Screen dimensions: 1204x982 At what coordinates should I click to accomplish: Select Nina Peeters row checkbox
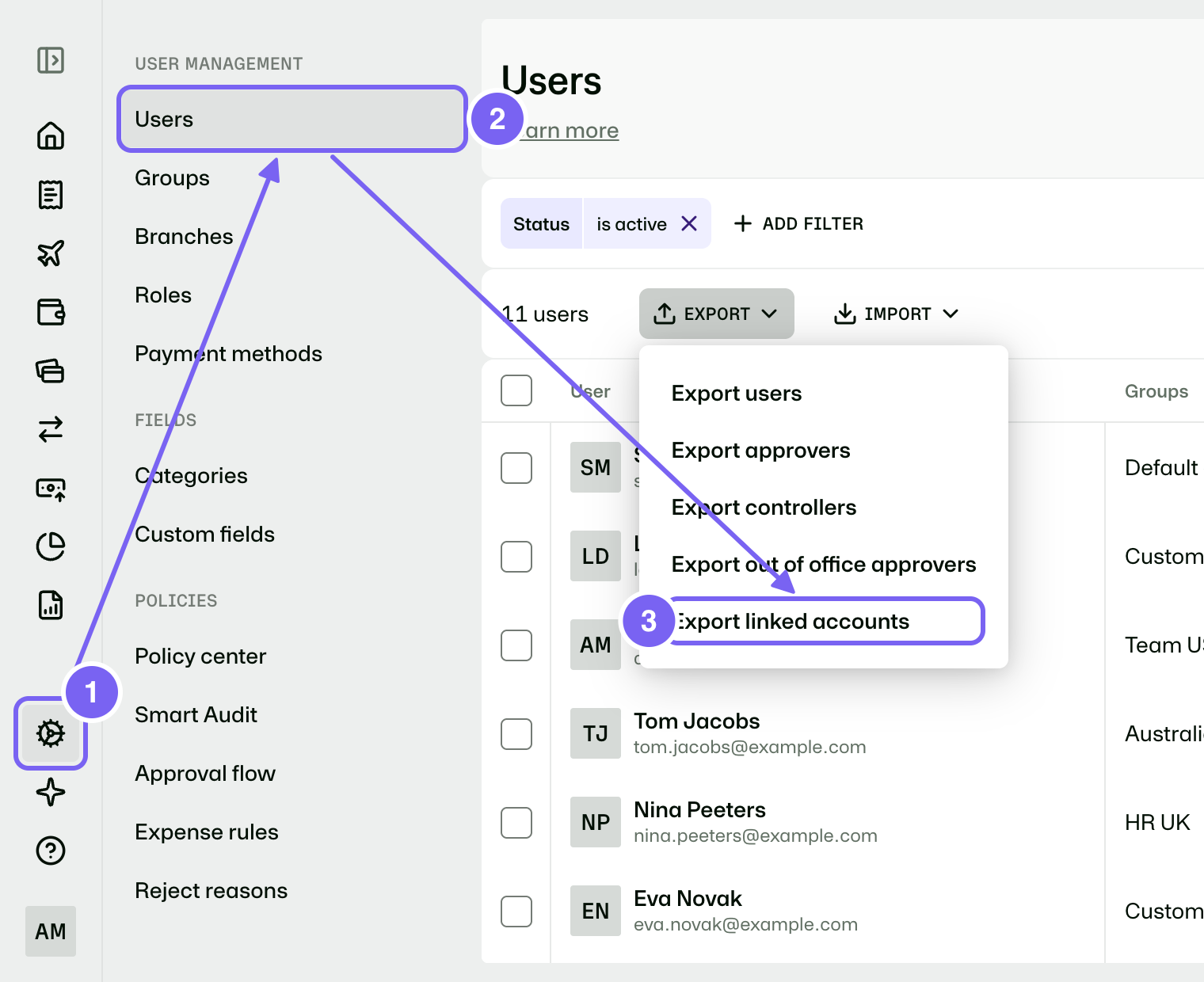(x=516, y=823)
